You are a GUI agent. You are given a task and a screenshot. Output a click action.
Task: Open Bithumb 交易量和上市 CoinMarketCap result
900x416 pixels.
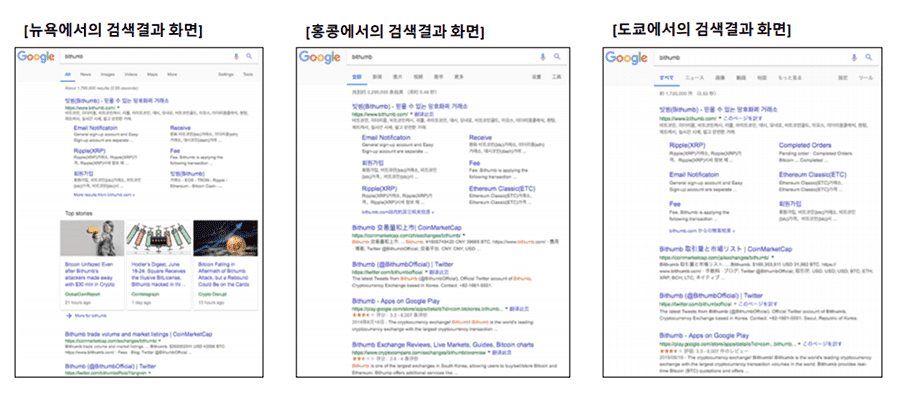[x=406, y=227]
